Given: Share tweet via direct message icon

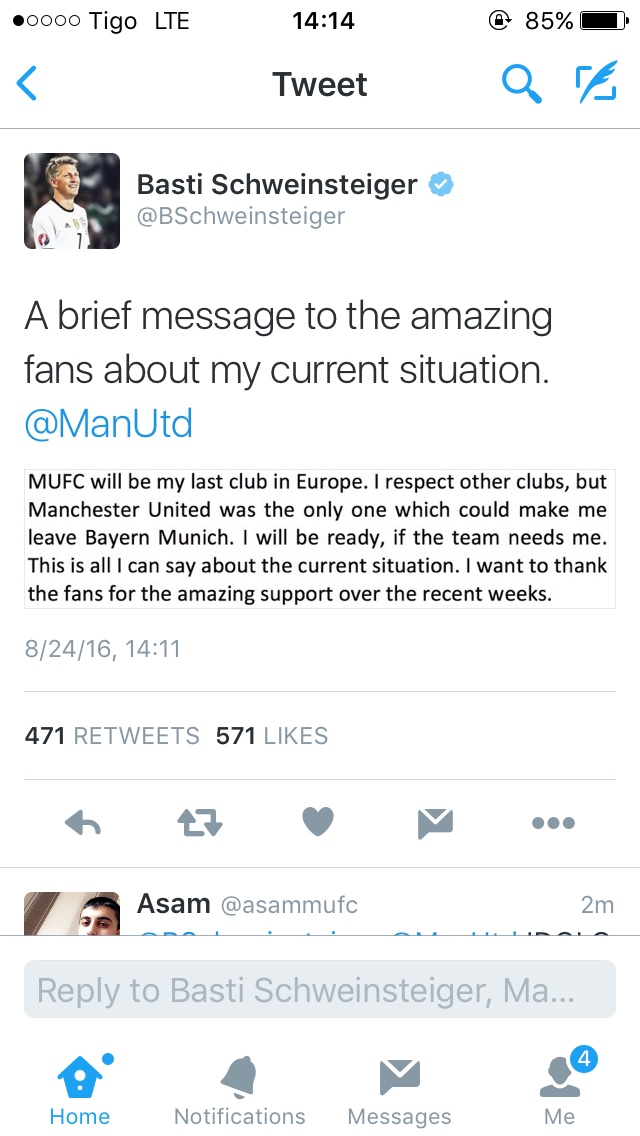Looking at the screenshot, I should tap(435, 823).
